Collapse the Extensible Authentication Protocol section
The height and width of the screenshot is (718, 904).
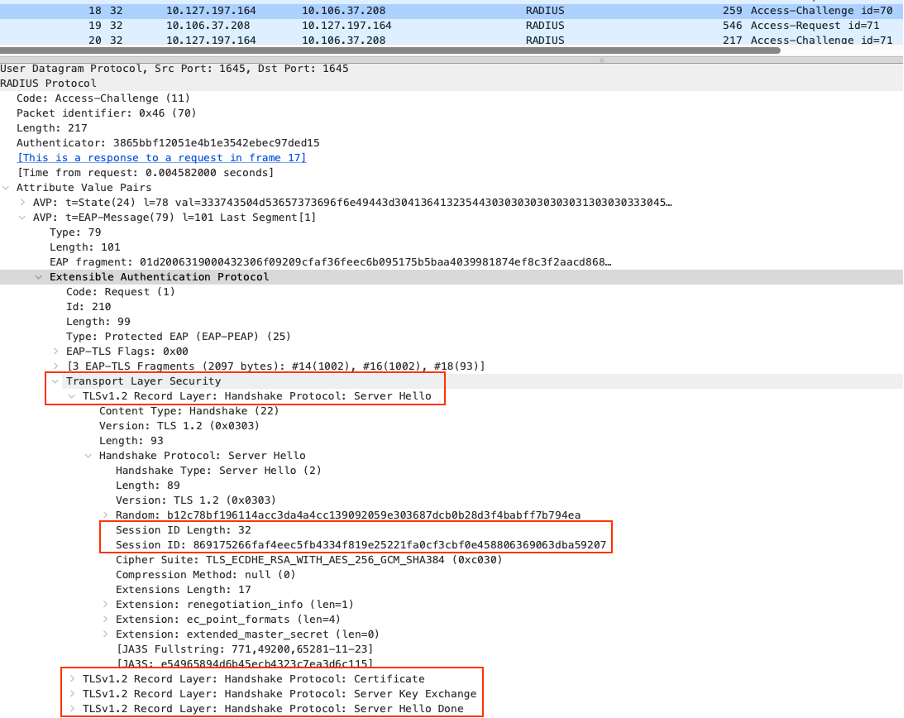pyautogui.click(x=39, y=277)
